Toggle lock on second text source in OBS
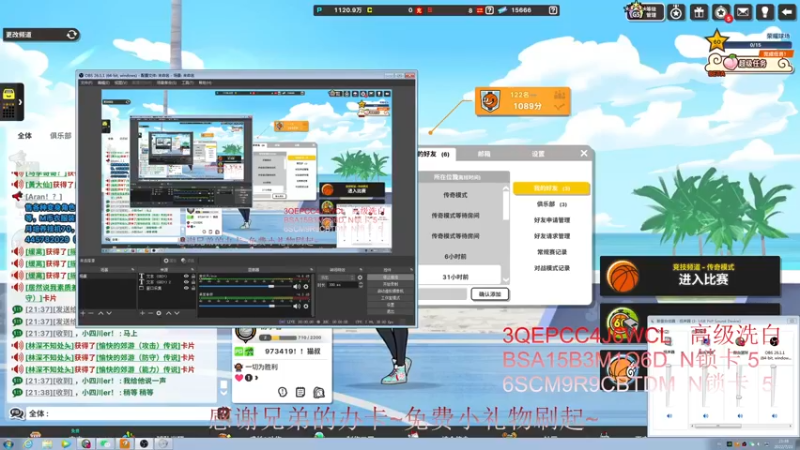Image resolution: width=800 pixels, height=450 pixels. pyautogui.click(x=193, y=282)
